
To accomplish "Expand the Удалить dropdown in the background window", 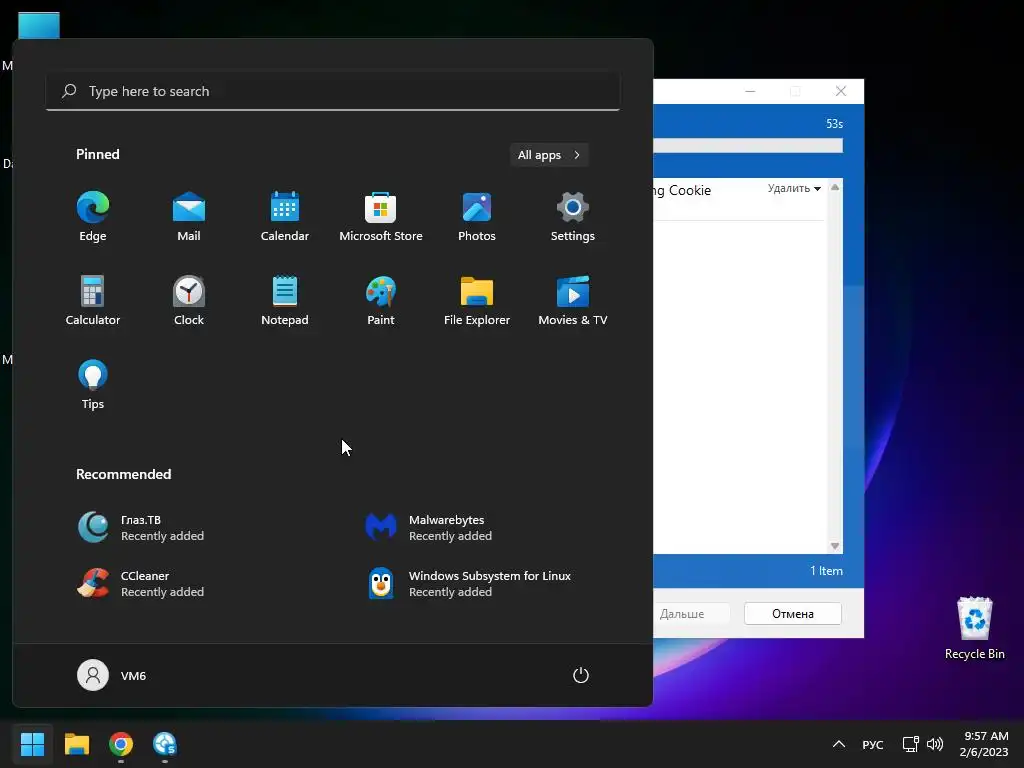I will click(x=794, y=188).
